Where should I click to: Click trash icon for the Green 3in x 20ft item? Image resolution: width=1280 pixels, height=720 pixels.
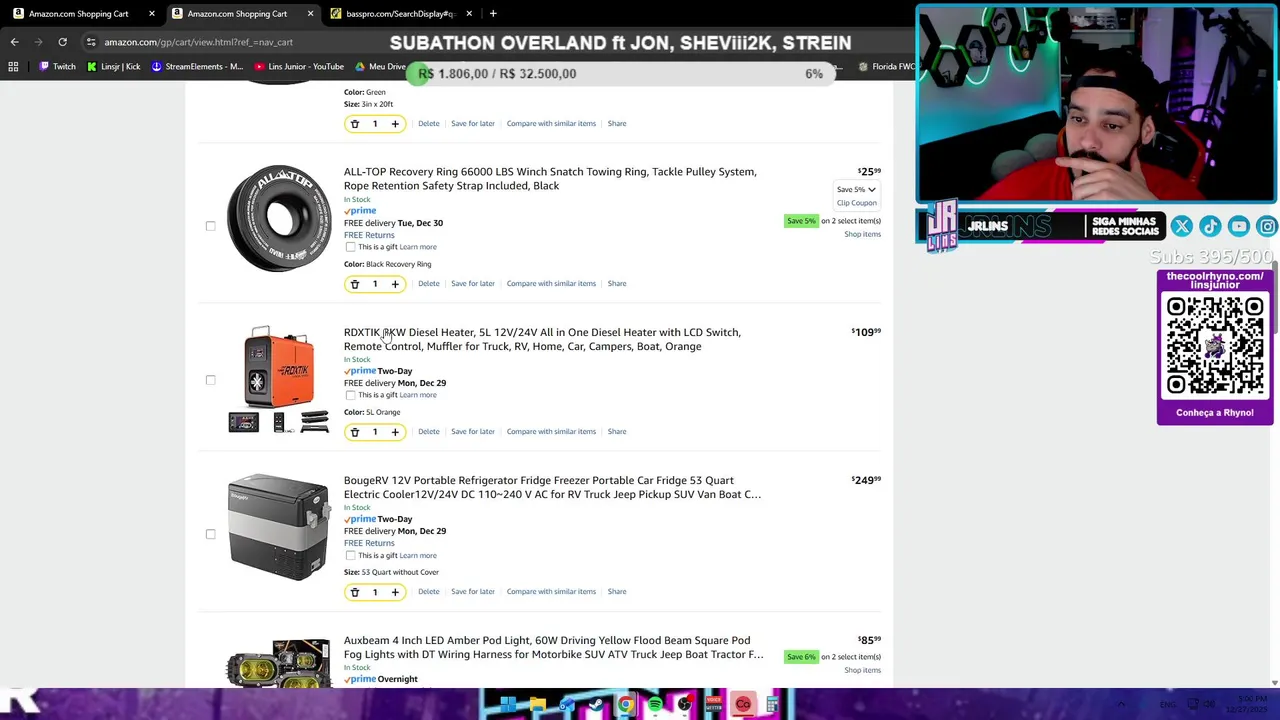point(354,124)
